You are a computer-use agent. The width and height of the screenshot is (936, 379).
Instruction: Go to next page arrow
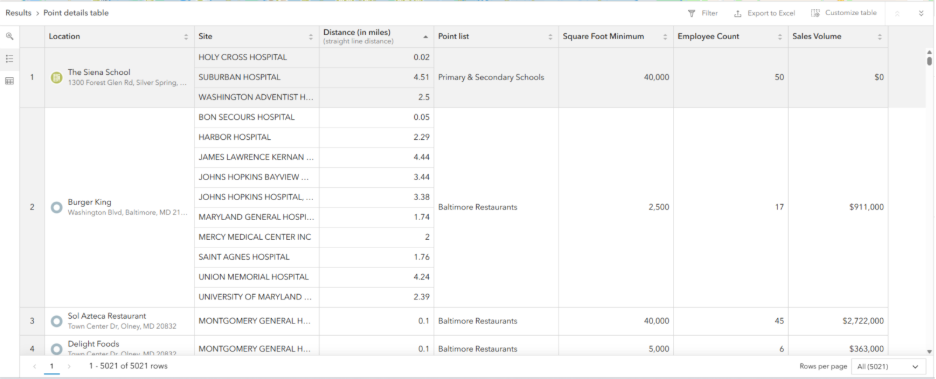coord(69,366)
